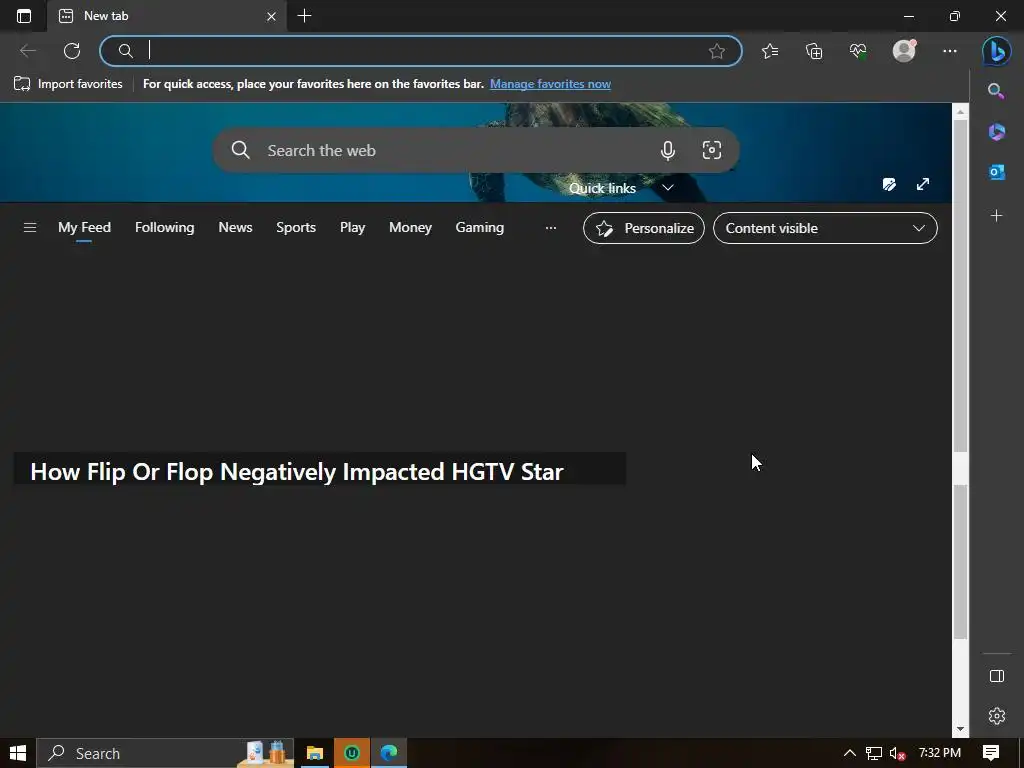Start voice search microphone

(667, 150)
